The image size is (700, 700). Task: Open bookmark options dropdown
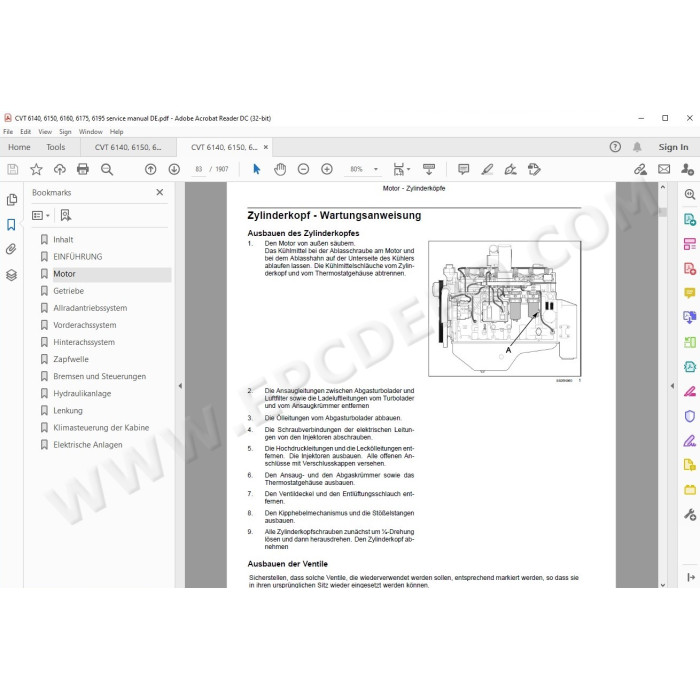[x=41, y=216]
